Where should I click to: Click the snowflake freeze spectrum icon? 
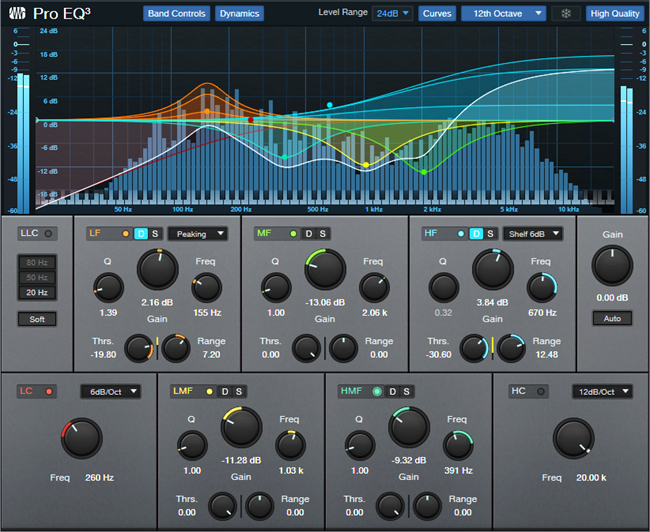[566, 14]
